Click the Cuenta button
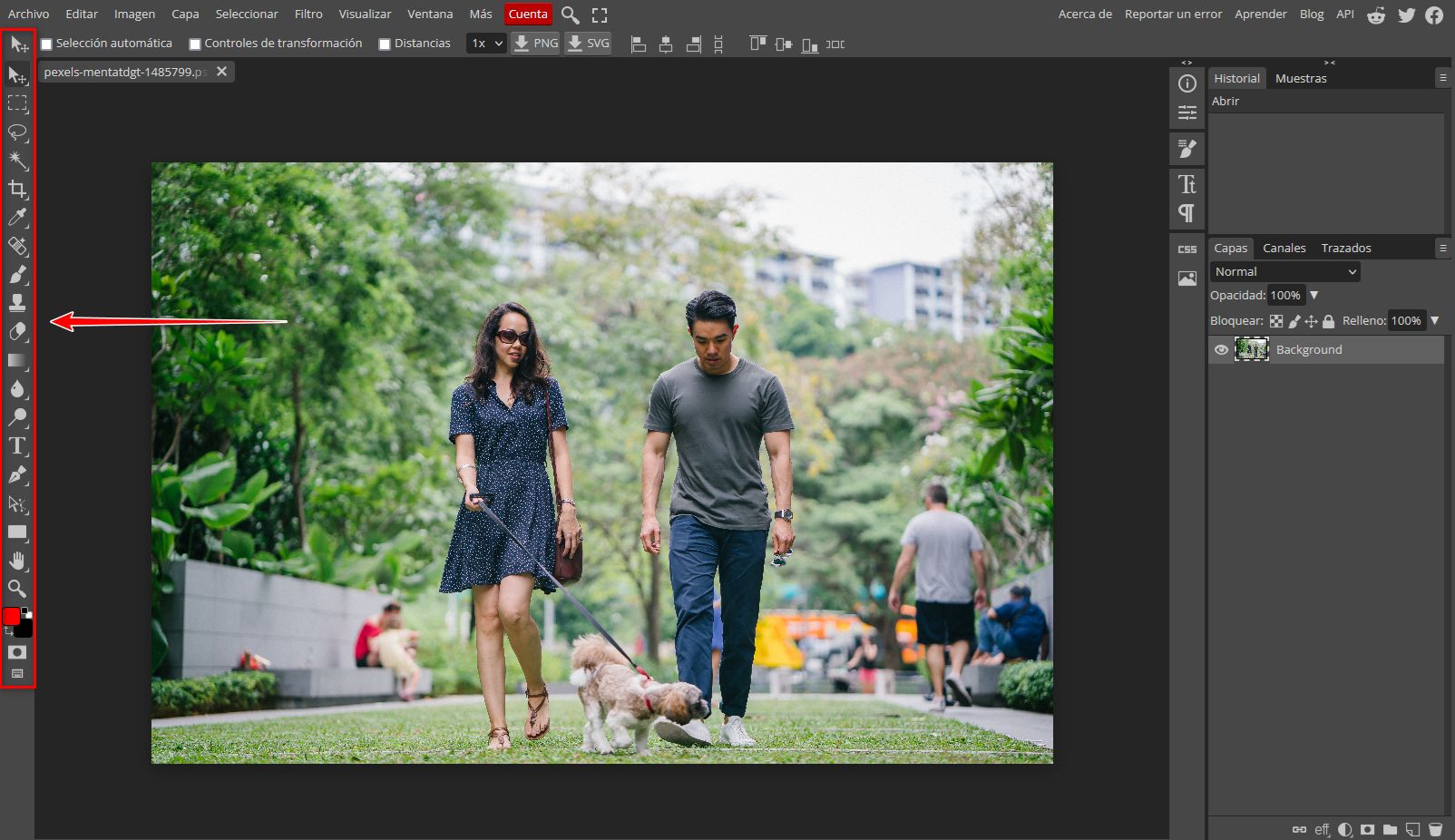Viewport: 1455px width, 840px height. click(x=527, y=15)
